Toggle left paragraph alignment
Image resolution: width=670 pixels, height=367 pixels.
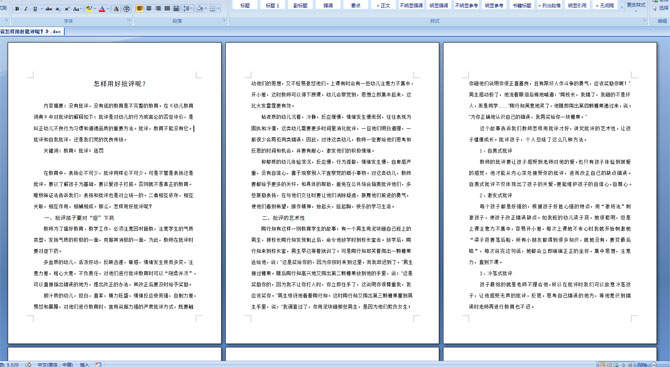pos(140,9)
